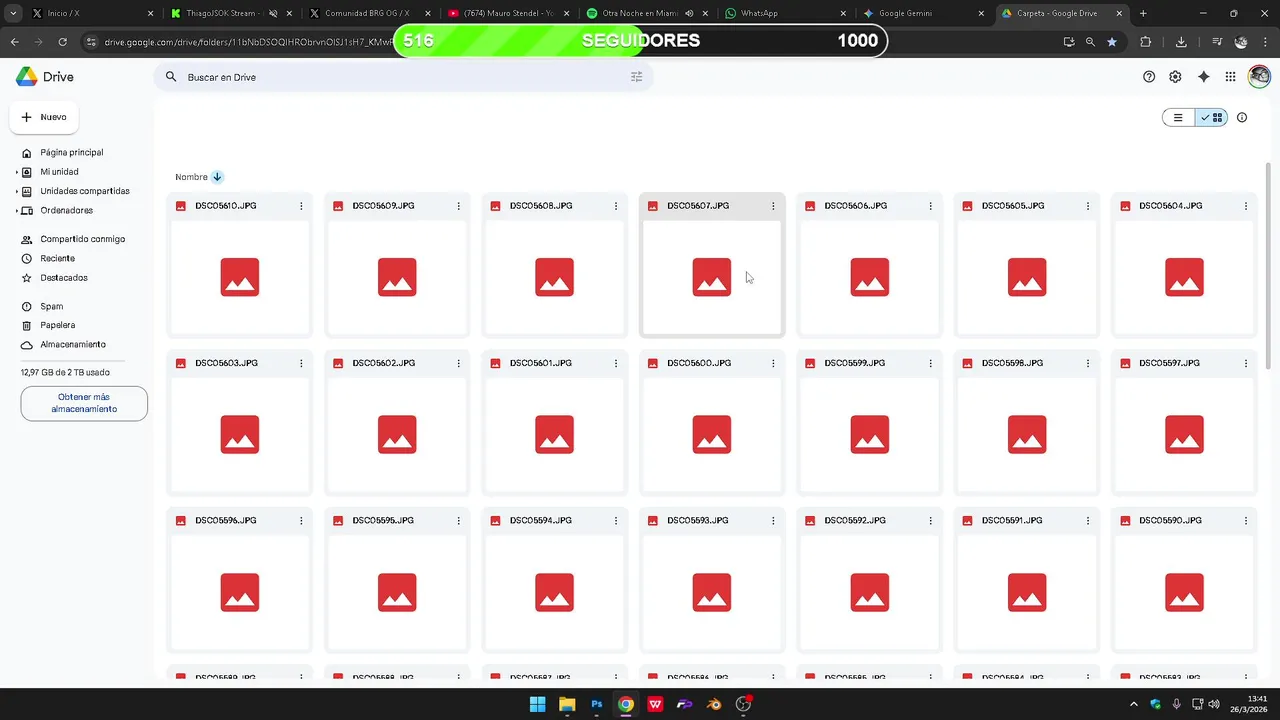
Task: Click in Buscar en Drive field
Action: click(x=404, y=77)
